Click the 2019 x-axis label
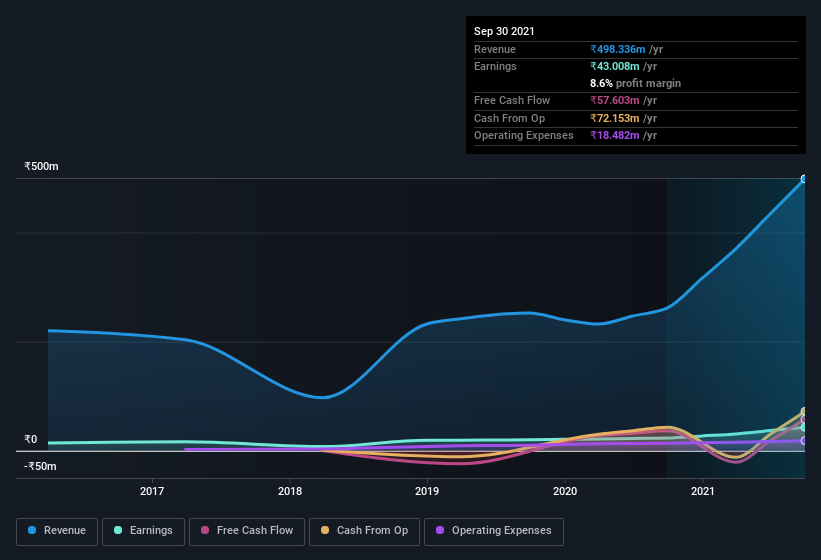Screen dimensions: 821x560 pyautogui.click(x=427, y=491)
